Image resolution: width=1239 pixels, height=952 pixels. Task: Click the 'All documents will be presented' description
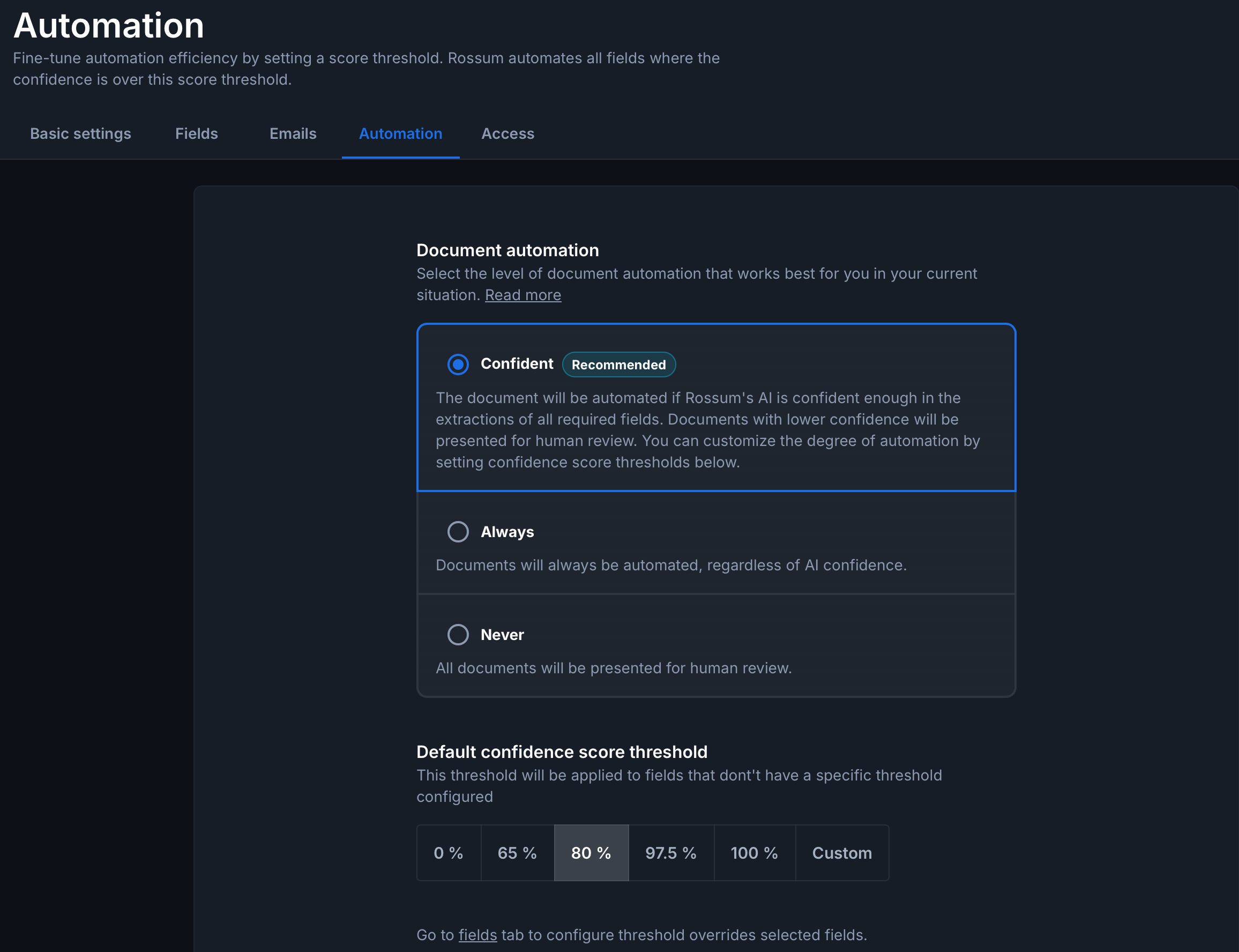point(614,668)
